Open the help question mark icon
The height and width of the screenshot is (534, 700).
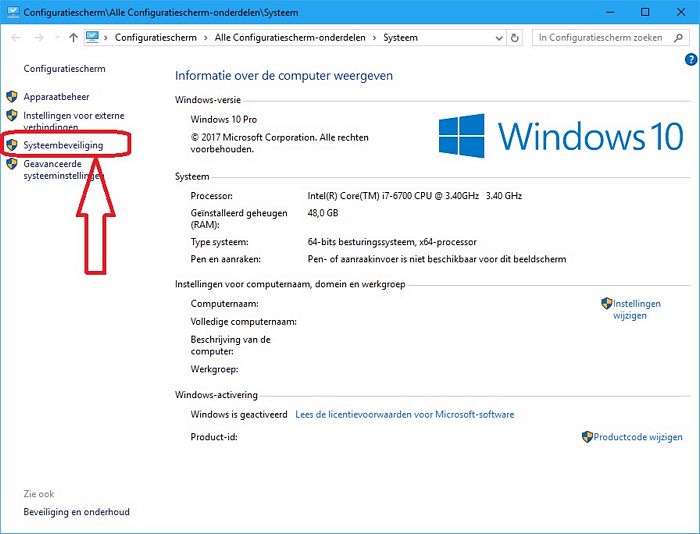(691, 59)
